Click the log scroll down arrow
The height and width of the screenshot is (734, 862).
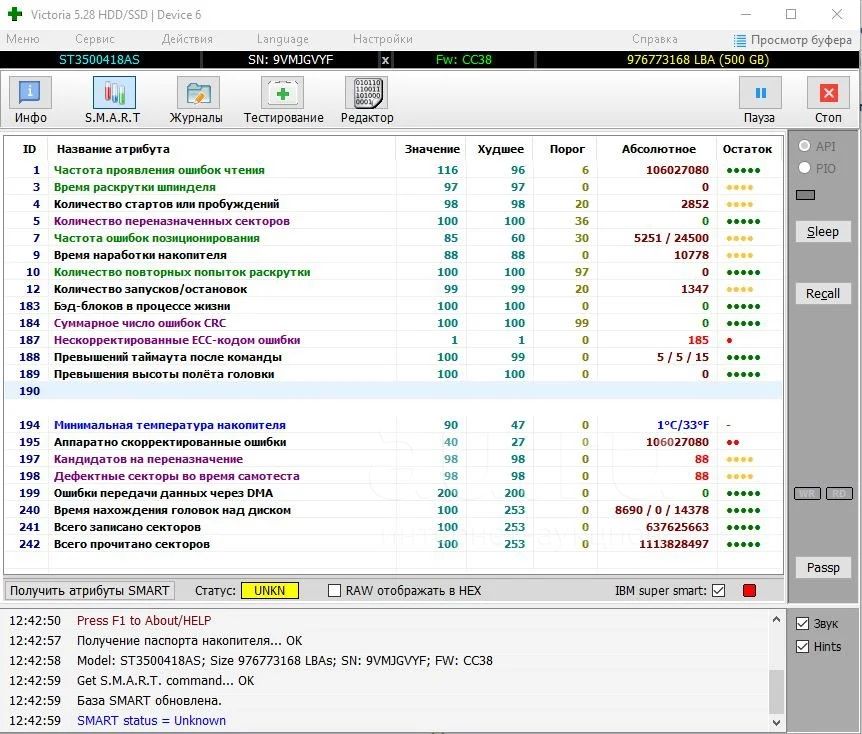776,722
